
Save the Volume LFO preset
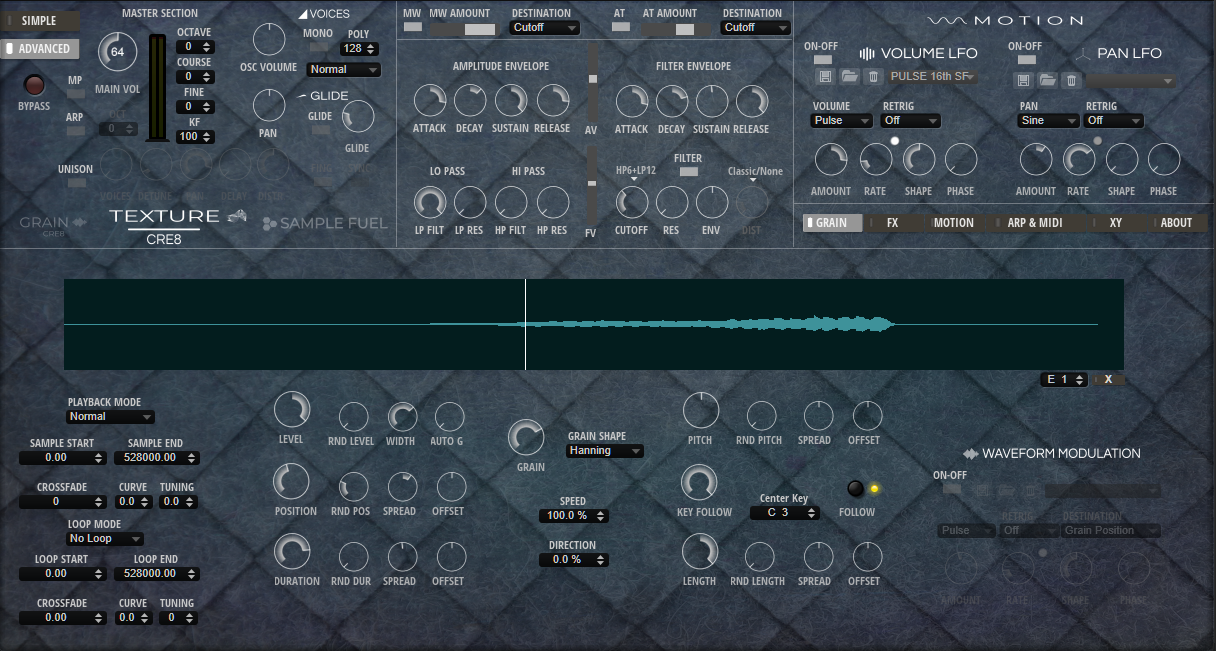[825, 77]
